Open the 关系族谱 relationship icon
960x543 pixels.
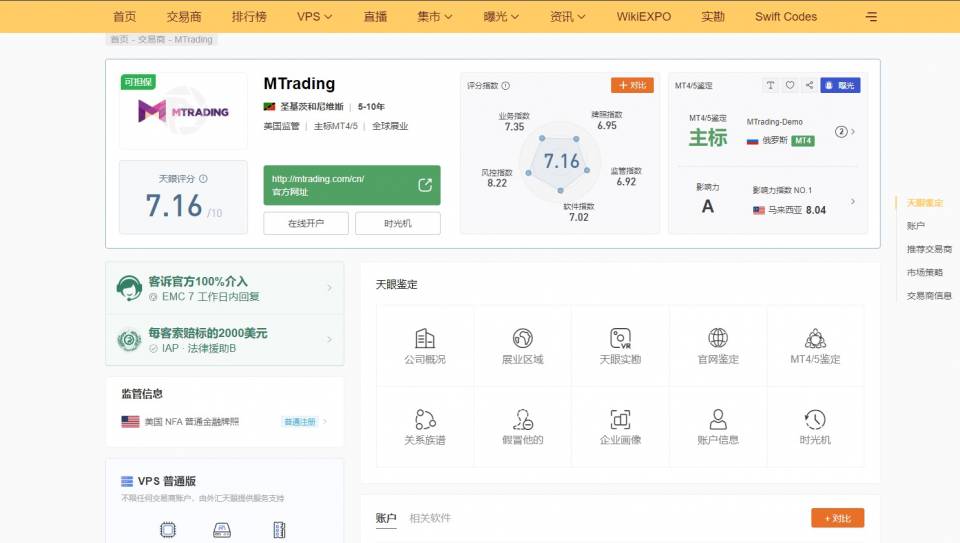coord(425,419)
